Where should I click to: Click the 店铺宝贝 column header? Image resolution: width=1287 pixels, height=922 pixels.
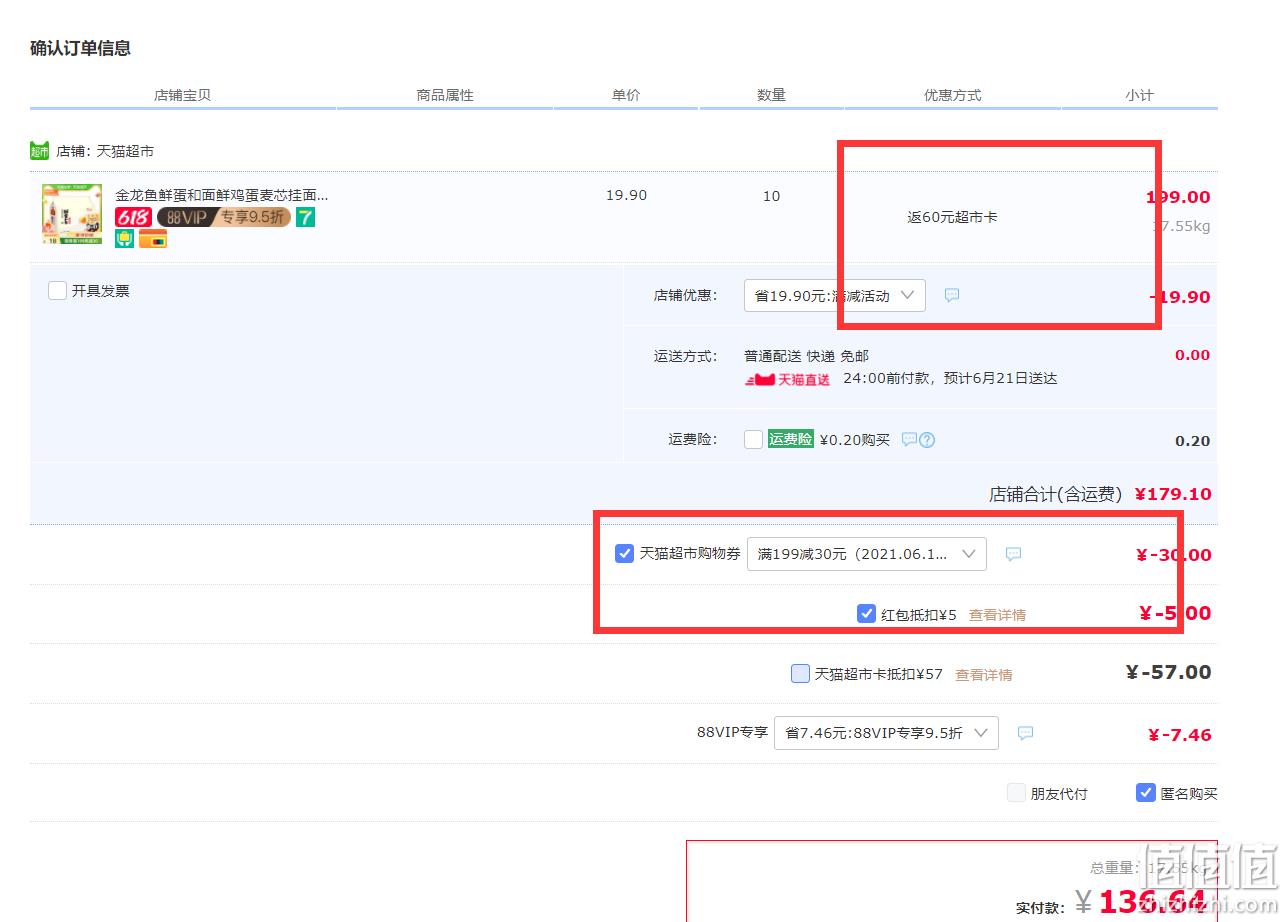click(x=182, y=95)
